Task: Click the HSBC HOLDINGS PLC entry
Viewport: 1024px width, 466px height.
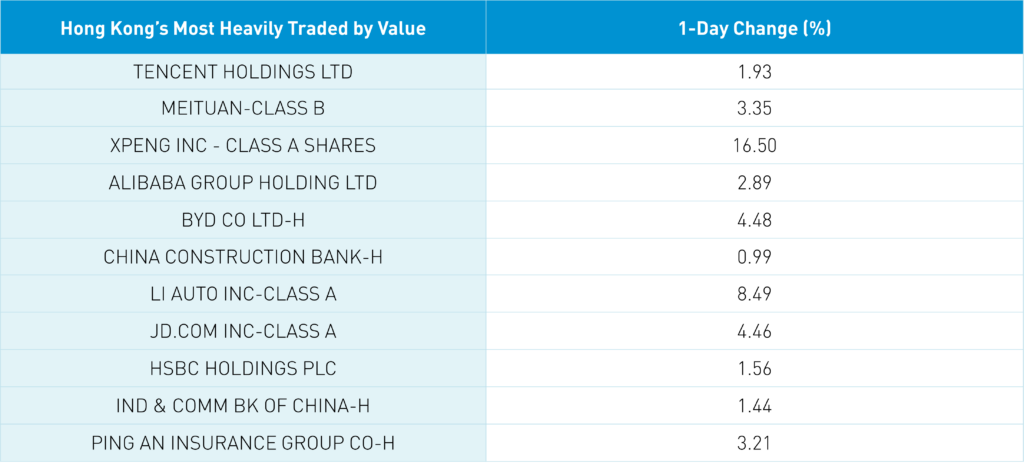Action: [243, 368]
